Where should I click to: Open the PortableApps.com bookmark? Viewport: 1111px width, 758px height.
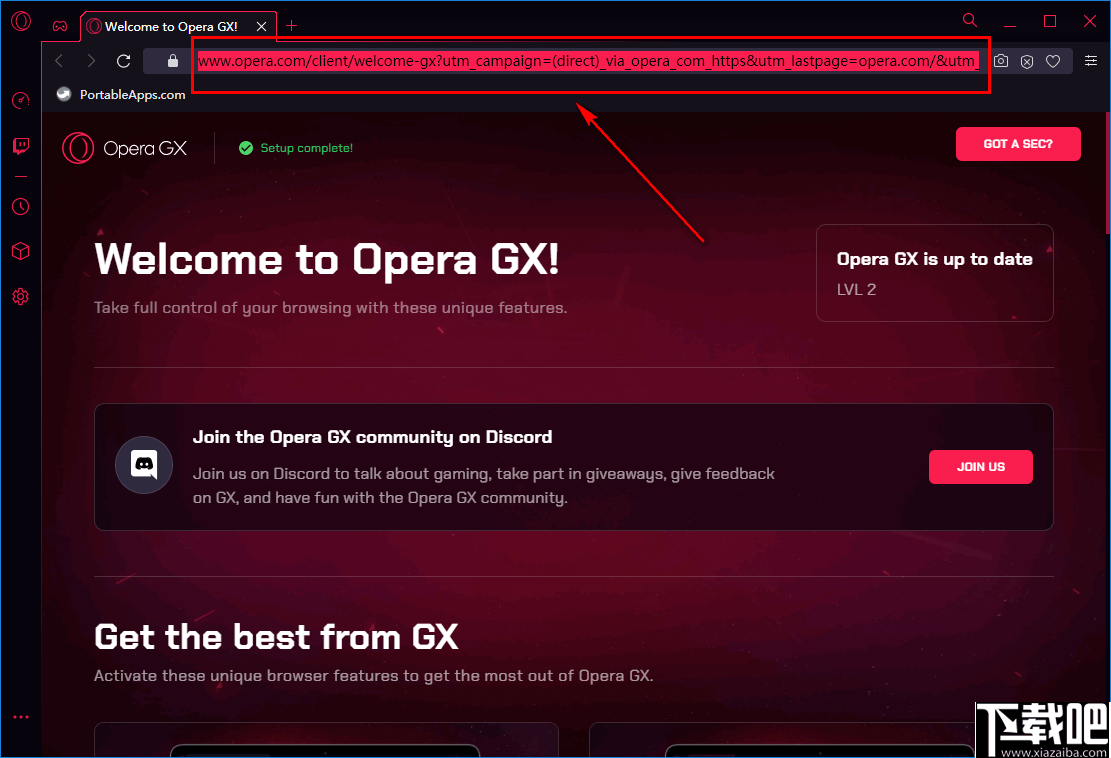point(122,95)
